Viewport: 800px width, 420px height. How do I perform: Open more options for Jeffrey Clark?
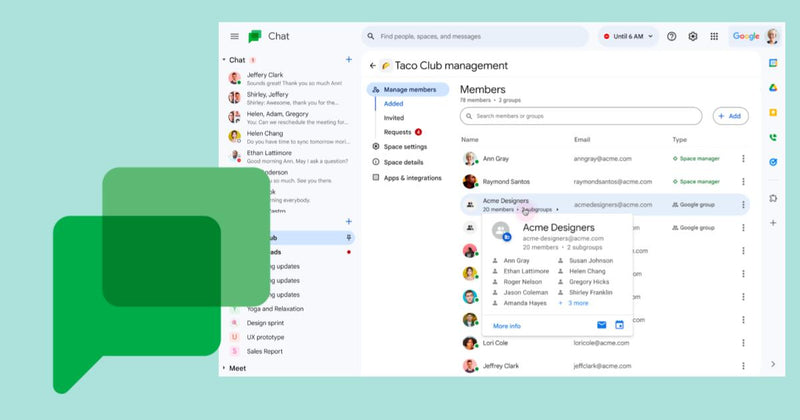pyautogui.click(x=743, y=366)
